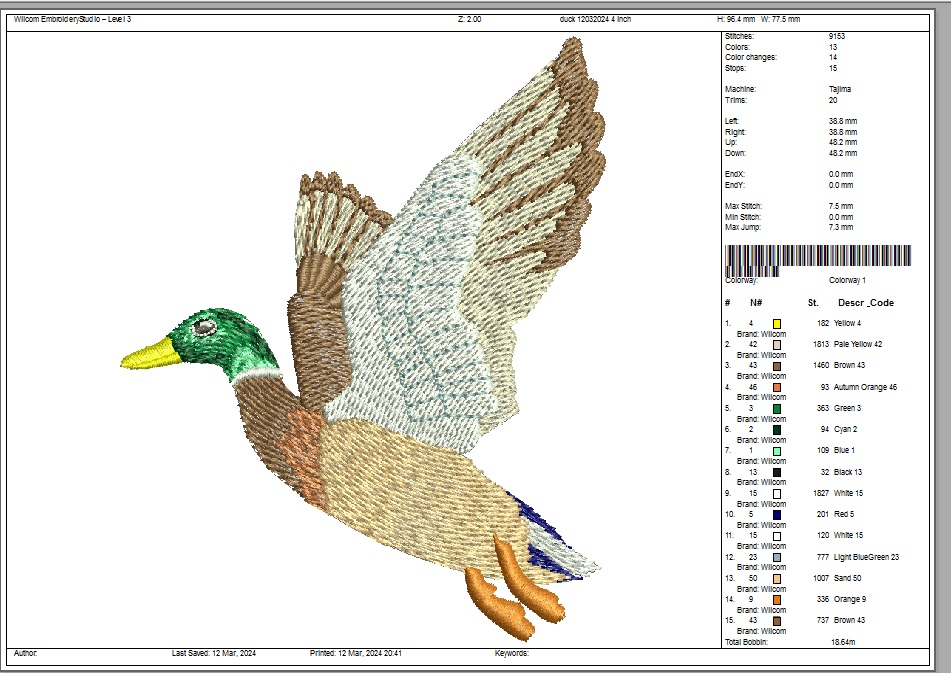This screenshot has height=673, width=951.
Task: Click the dark blue swatch labeled Red 5
Action: 776,515
